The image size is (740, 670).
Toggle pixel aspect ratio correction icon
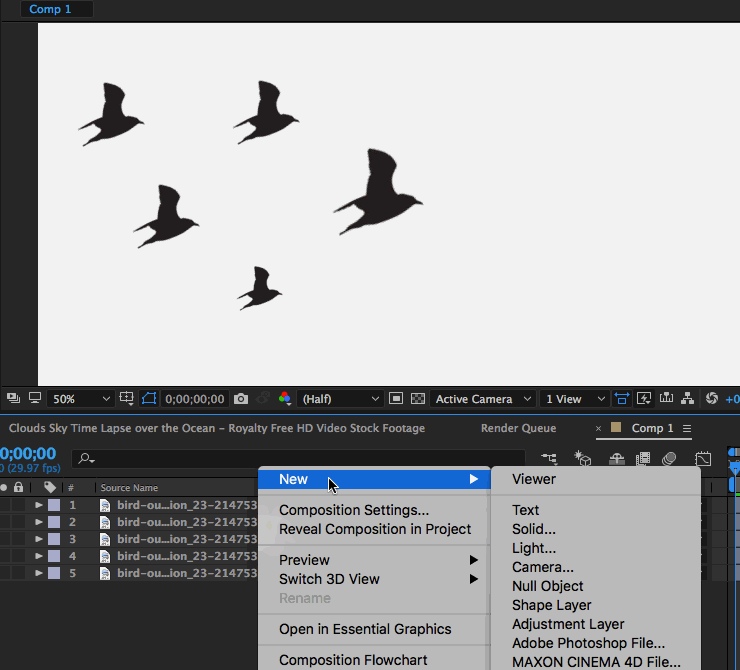[621, 399]
